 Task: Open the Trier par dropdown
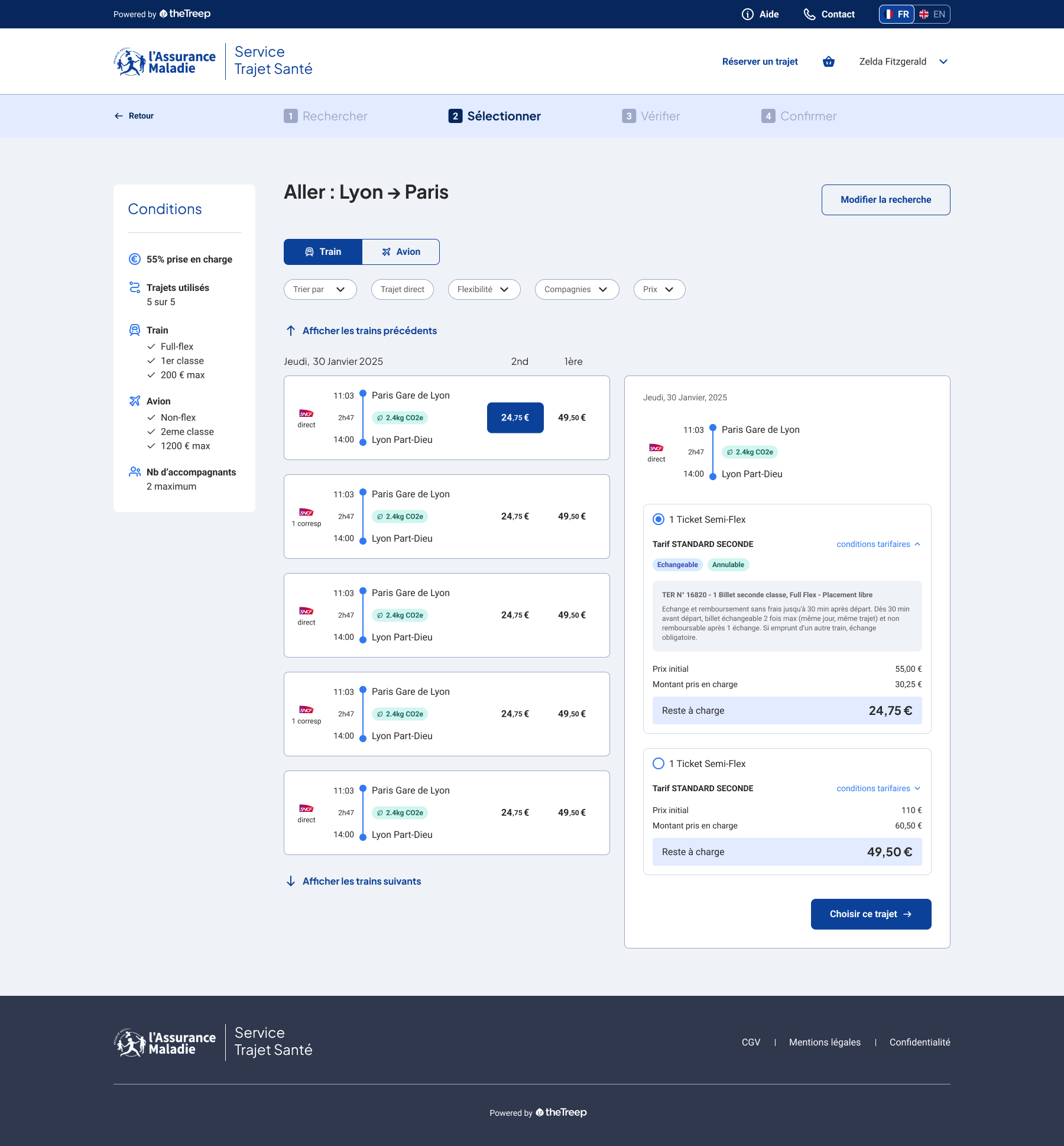pos(320,289)
